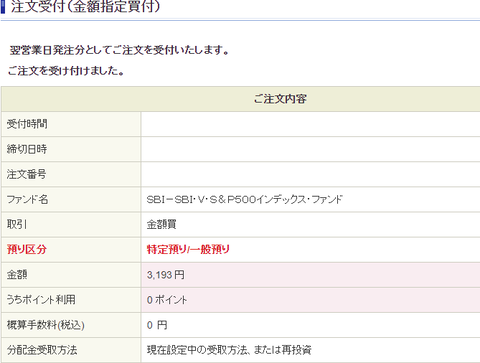This screenshot has width=480, height=363.
Task: Click the message ご注文を受け付けました。
Action: (66, 71)
